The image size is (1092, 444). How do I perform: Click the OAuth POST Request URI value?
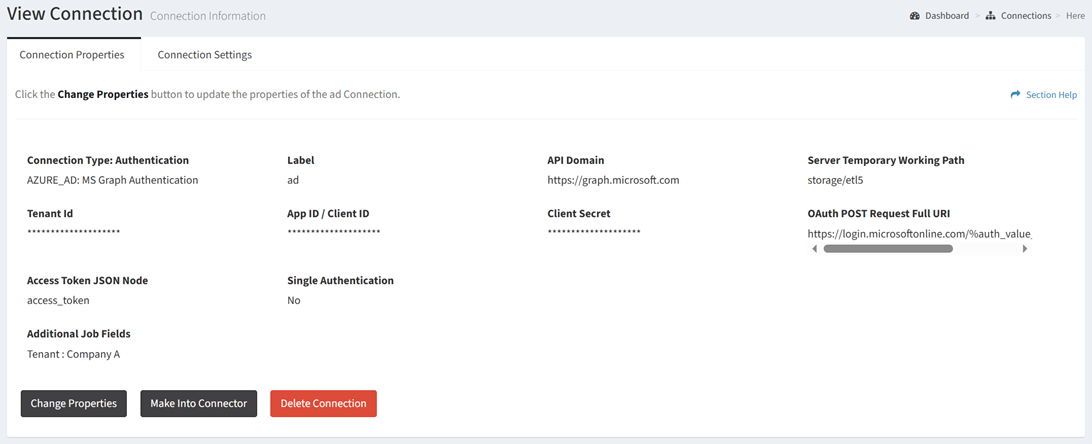tap(918, 234)
